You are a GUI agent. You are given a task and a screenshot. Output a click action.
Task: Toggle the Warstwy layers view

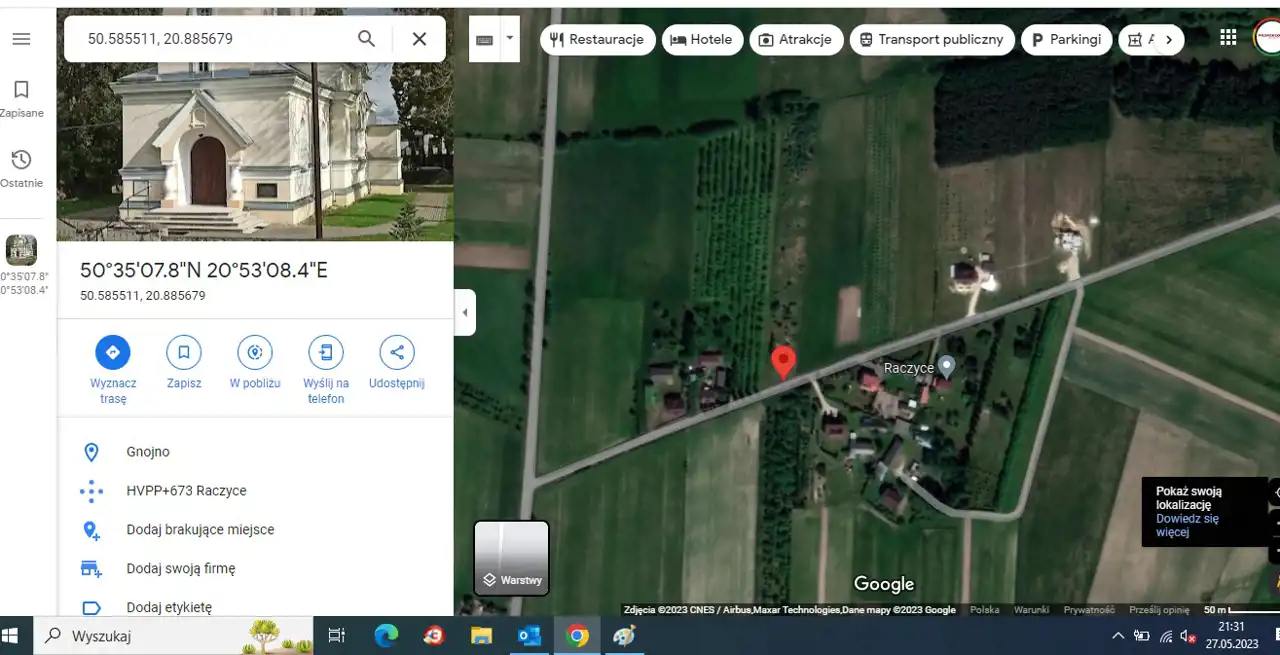click(511, 558)
